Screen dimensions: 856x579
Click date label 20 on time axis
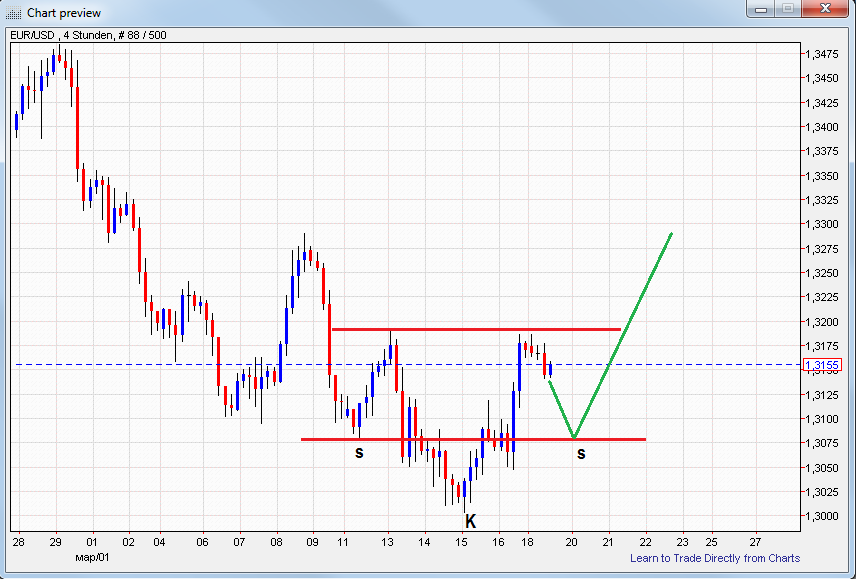572,542
